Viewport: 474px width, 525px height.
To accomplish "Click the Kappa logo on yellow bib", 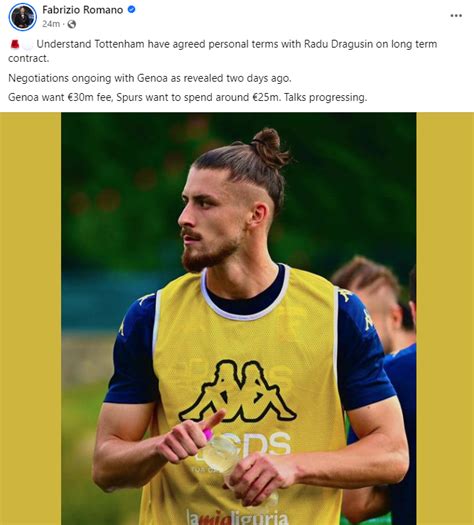I will (238, 391).
